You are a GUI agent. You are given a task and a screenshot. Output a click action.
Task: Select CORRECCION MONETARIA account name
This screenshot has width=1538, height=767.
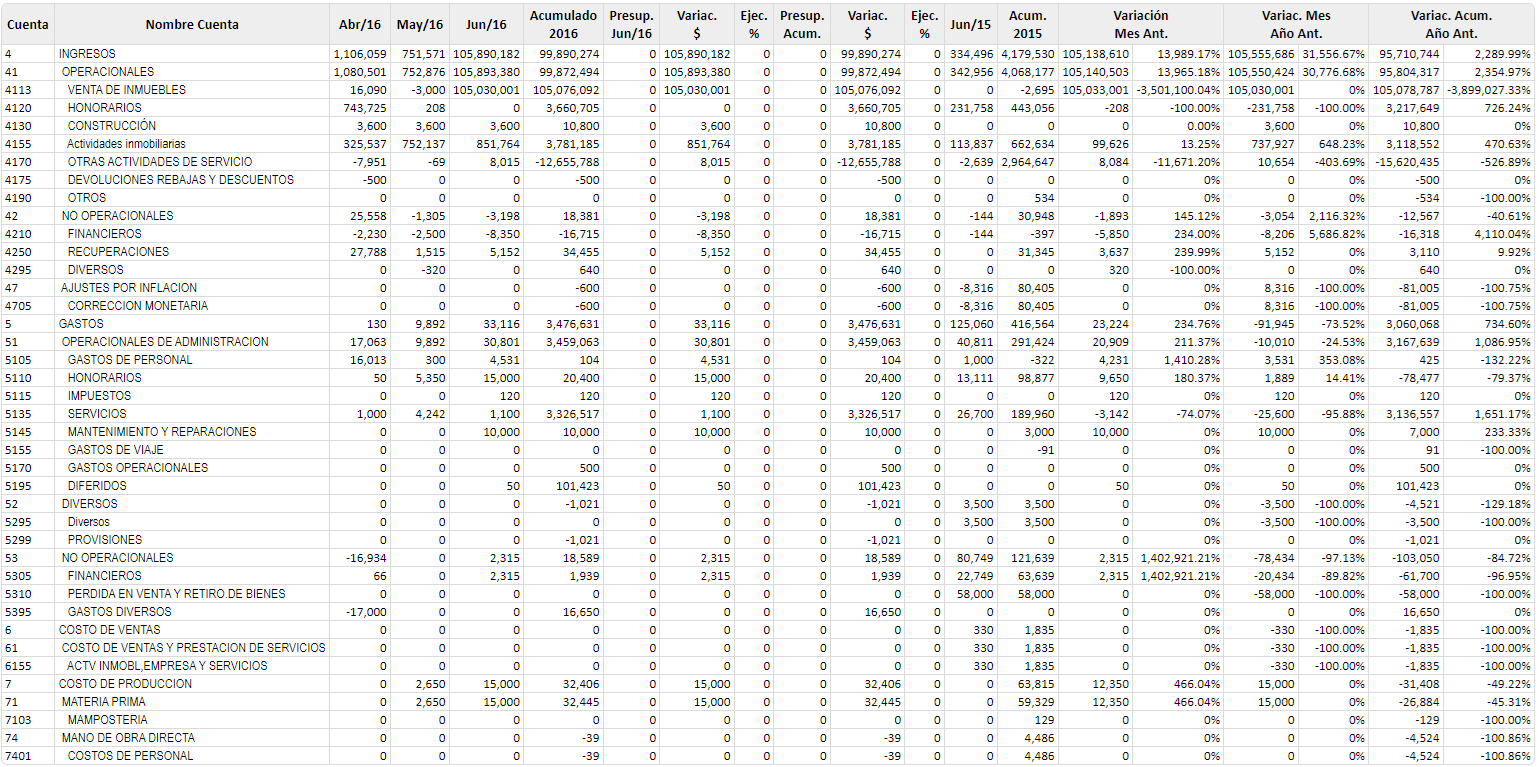point(138,306)
